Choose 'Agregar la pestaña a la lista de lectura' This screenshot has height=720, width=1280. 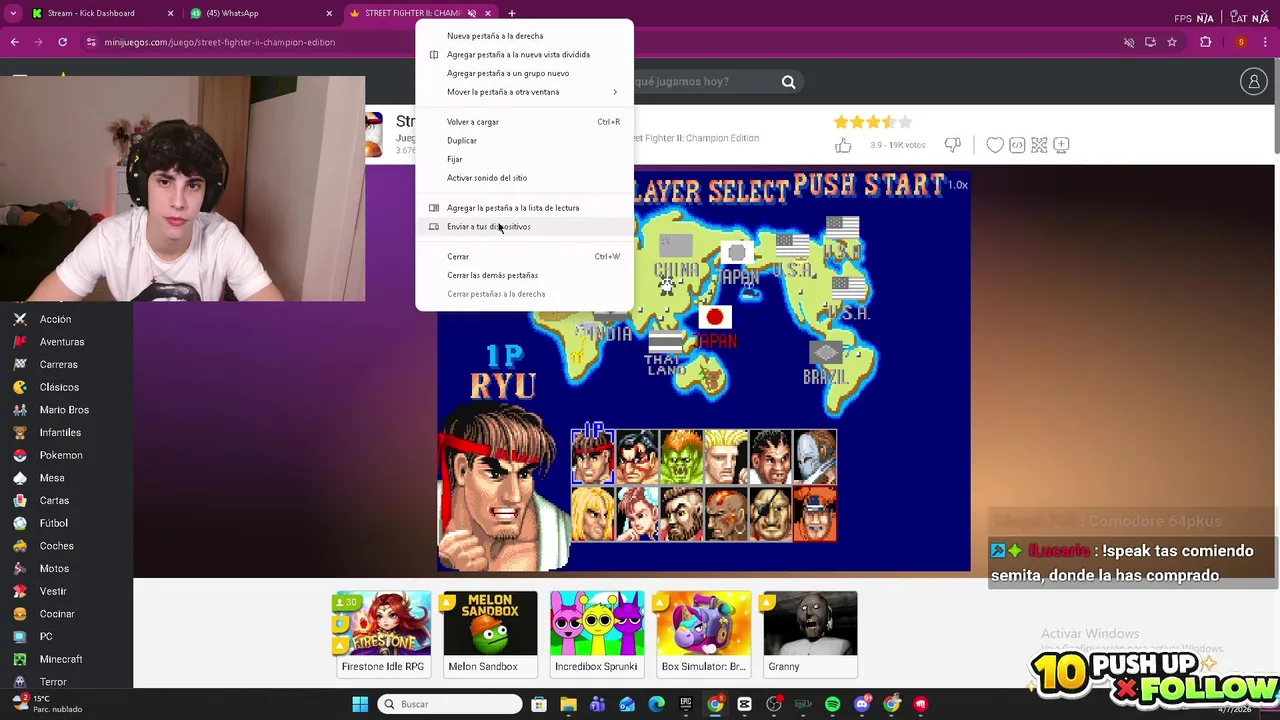pyautogui.click(x=524, y=208)
